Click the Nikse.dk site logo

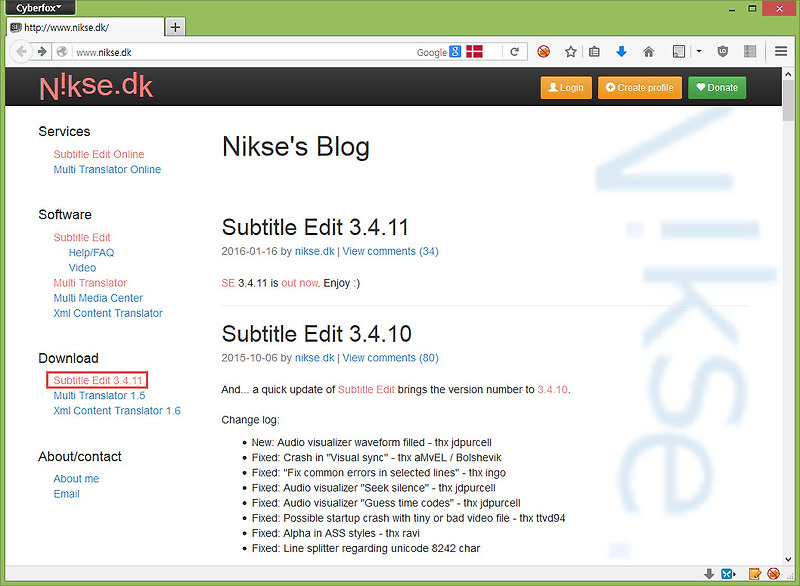click(96, 87)
